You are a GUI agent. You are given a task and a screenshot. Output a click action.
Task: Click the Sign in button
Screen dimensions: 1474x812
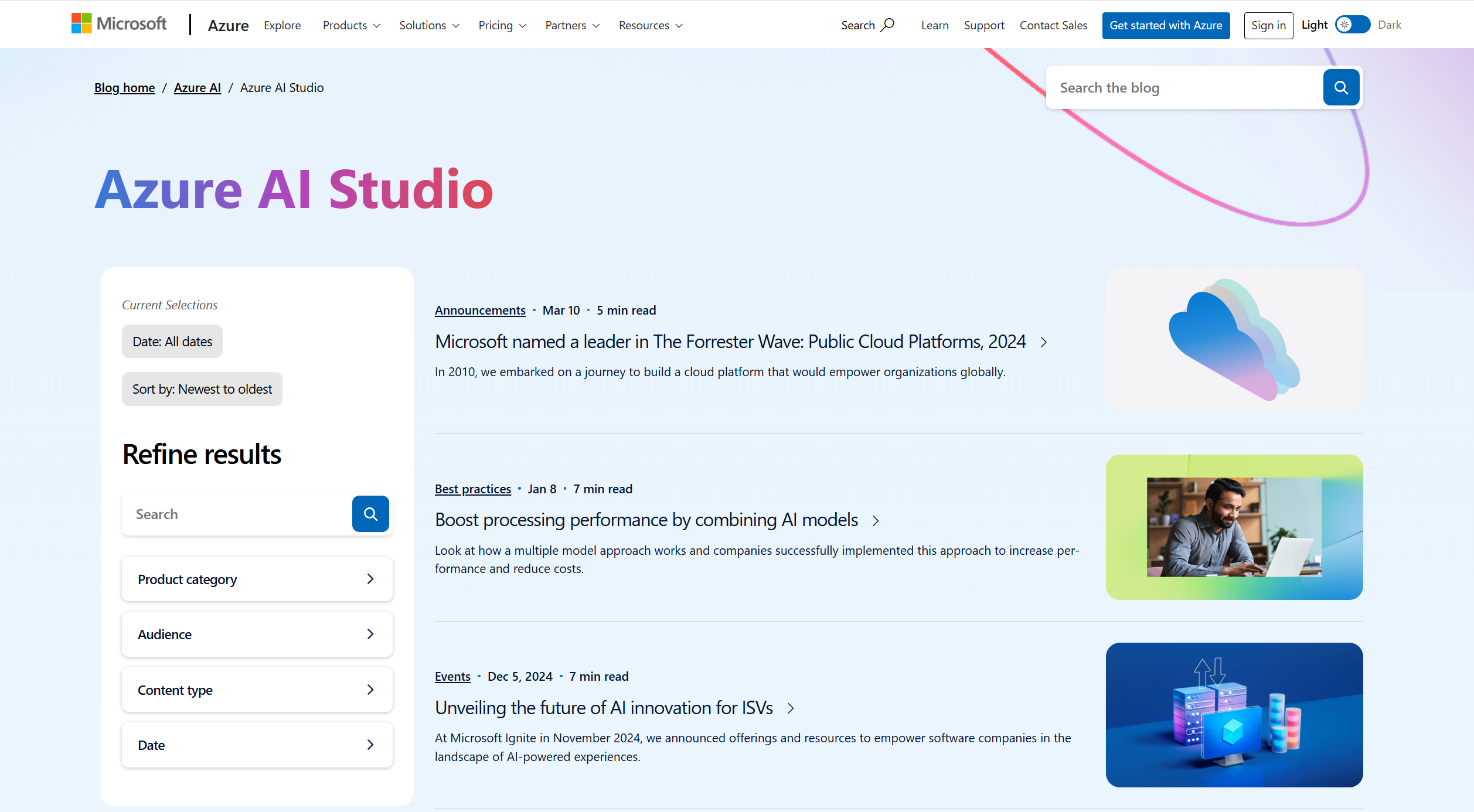point(1268,25)
